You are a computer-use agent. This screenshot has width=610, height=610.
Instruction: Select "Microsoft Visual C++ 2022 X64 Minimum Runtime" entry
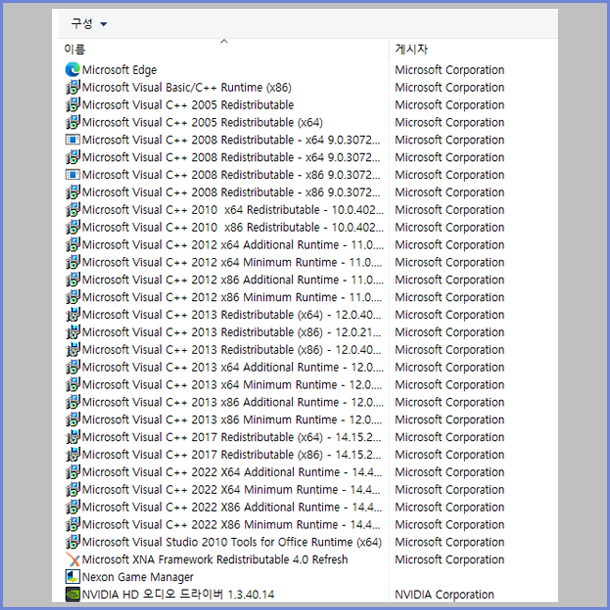point(231,489)
